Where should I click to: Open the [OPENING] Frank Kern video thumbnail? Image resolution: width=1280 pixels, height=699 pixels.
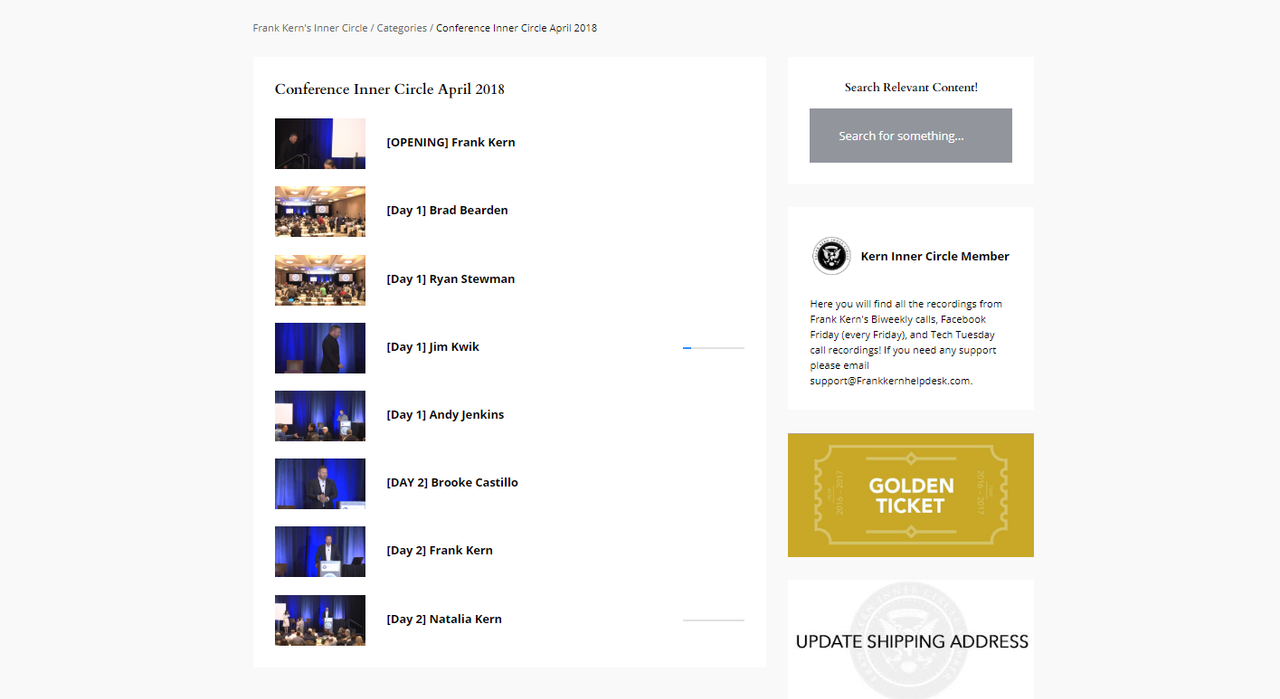(x=320, y=143)
